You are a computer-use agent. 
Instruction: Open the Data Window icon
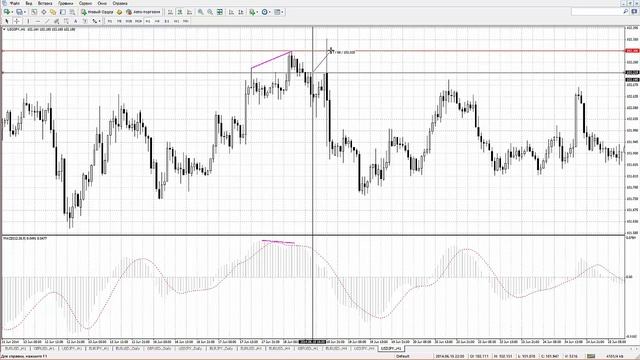pyautogui.click(x=44, y=12)
